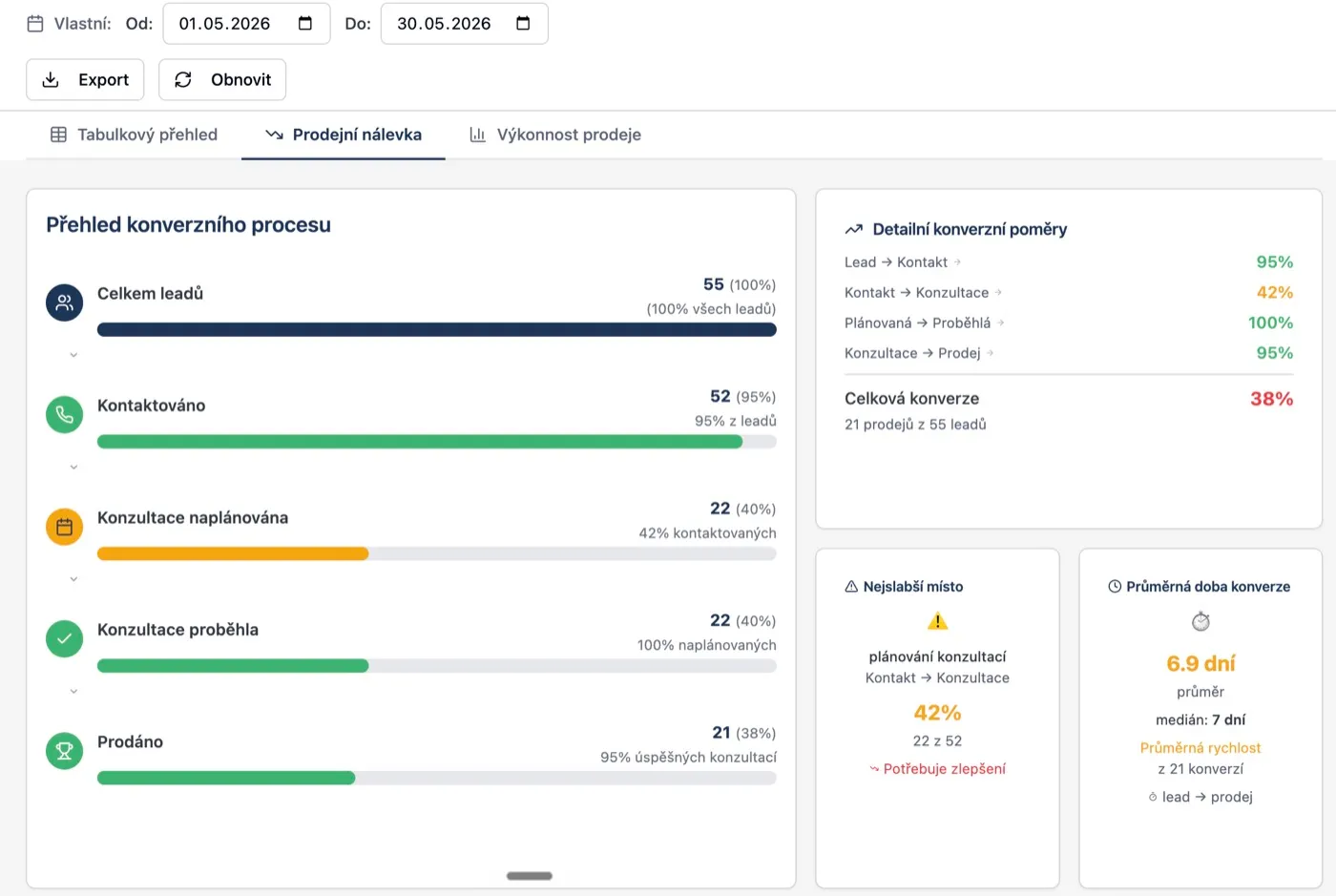Click the Export button

85,80
